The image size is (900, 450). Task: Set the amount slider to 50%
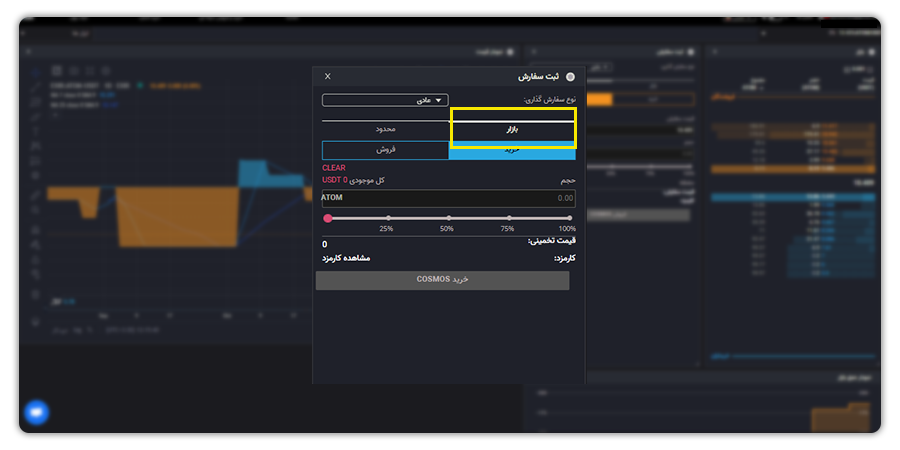(449, 218)
